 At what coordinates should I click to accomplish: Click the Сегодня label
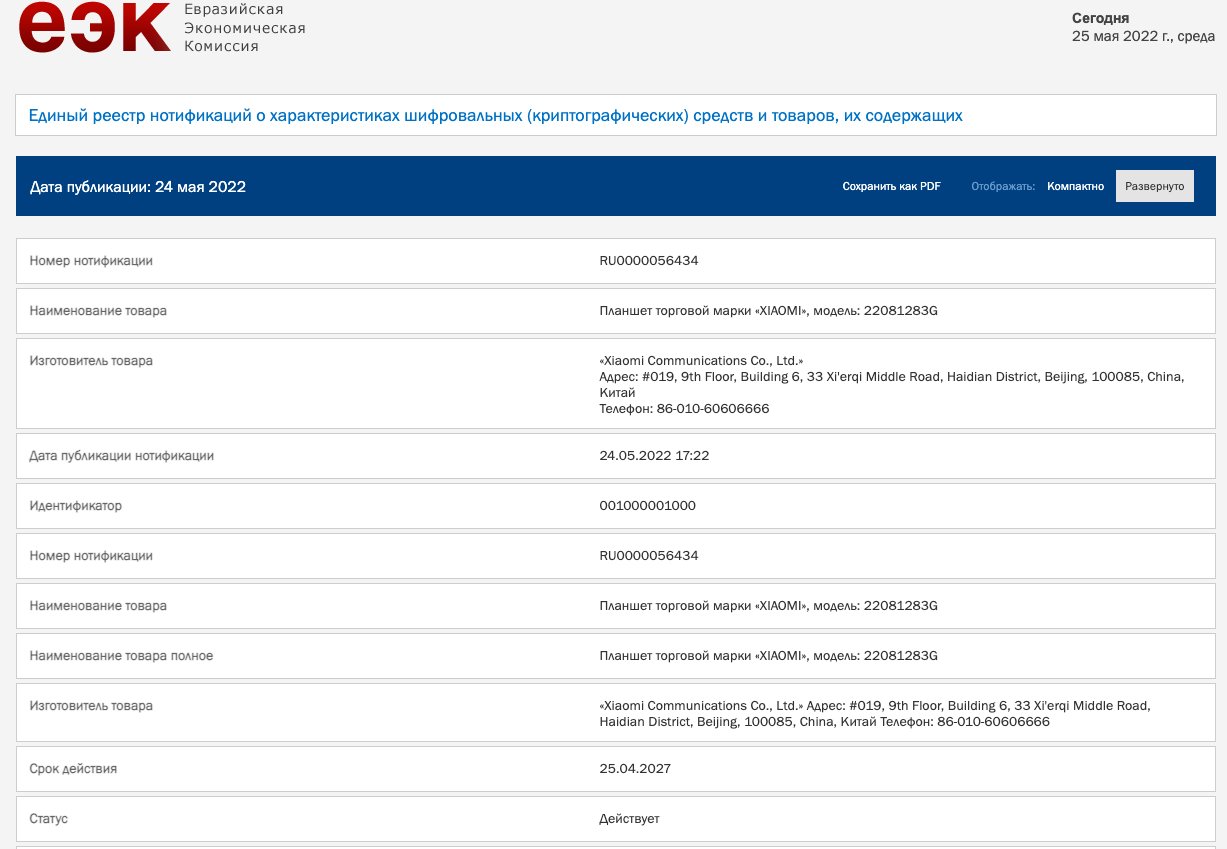1100,18
